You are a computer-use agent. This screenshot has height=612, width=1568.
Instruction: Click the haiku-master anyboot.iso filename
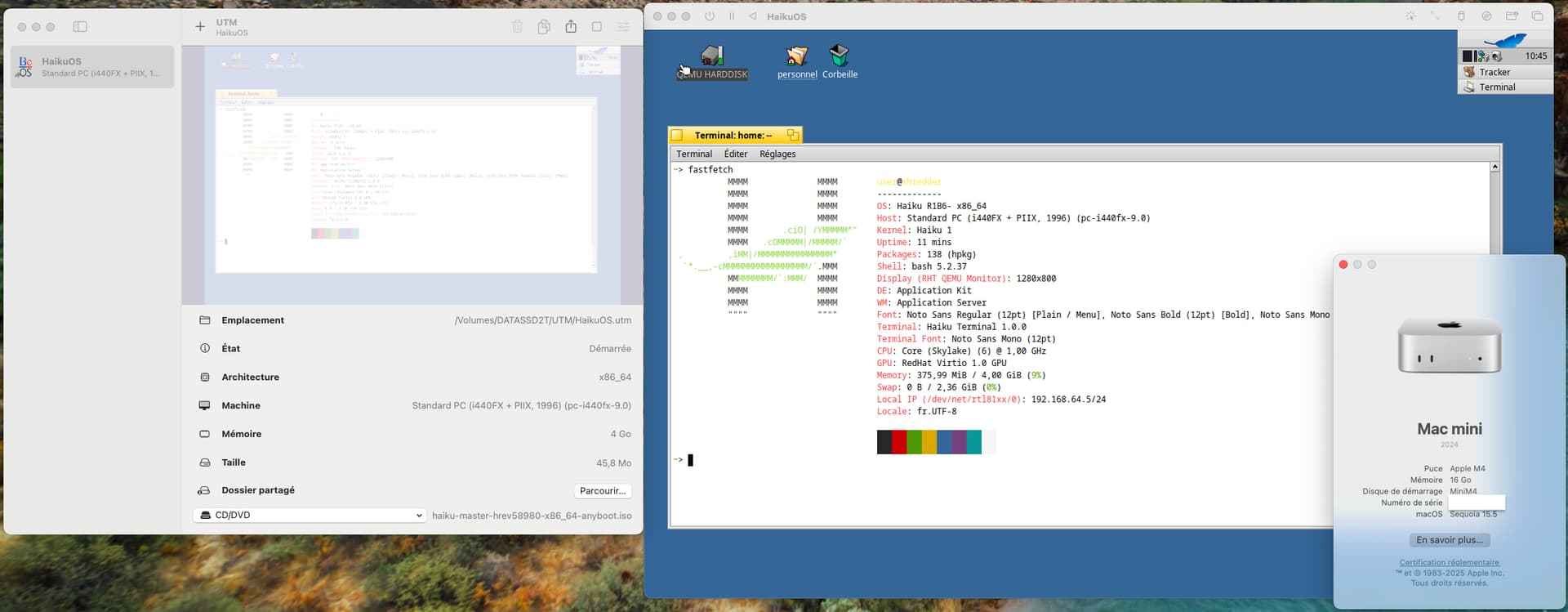pos(532,516)
